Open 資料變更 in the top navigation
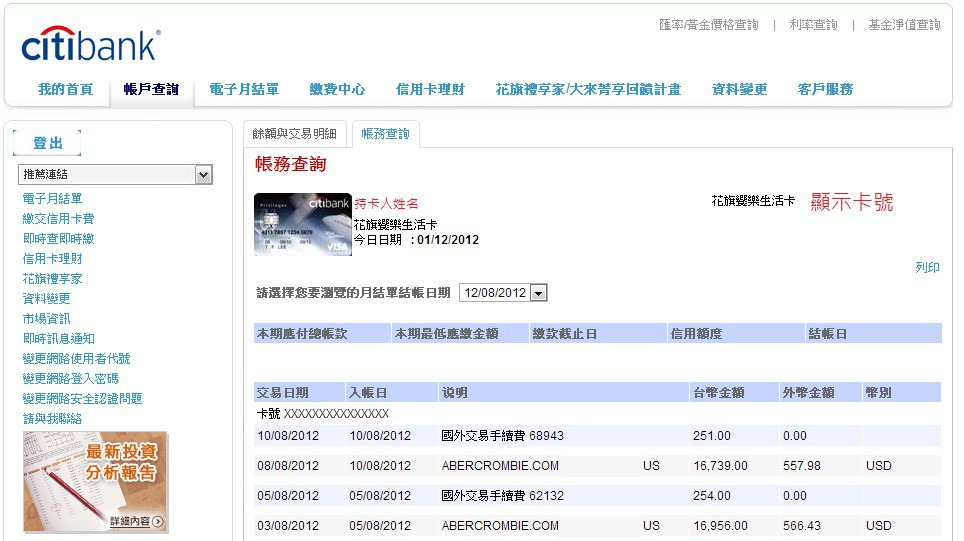The image size is (964, 541). (x=740, y=89)
